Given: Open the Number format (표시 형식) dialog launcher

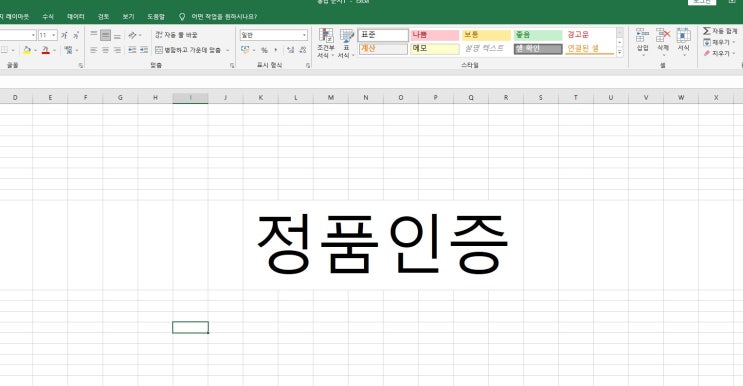Looking at the screenshot, I should (308, 65).
